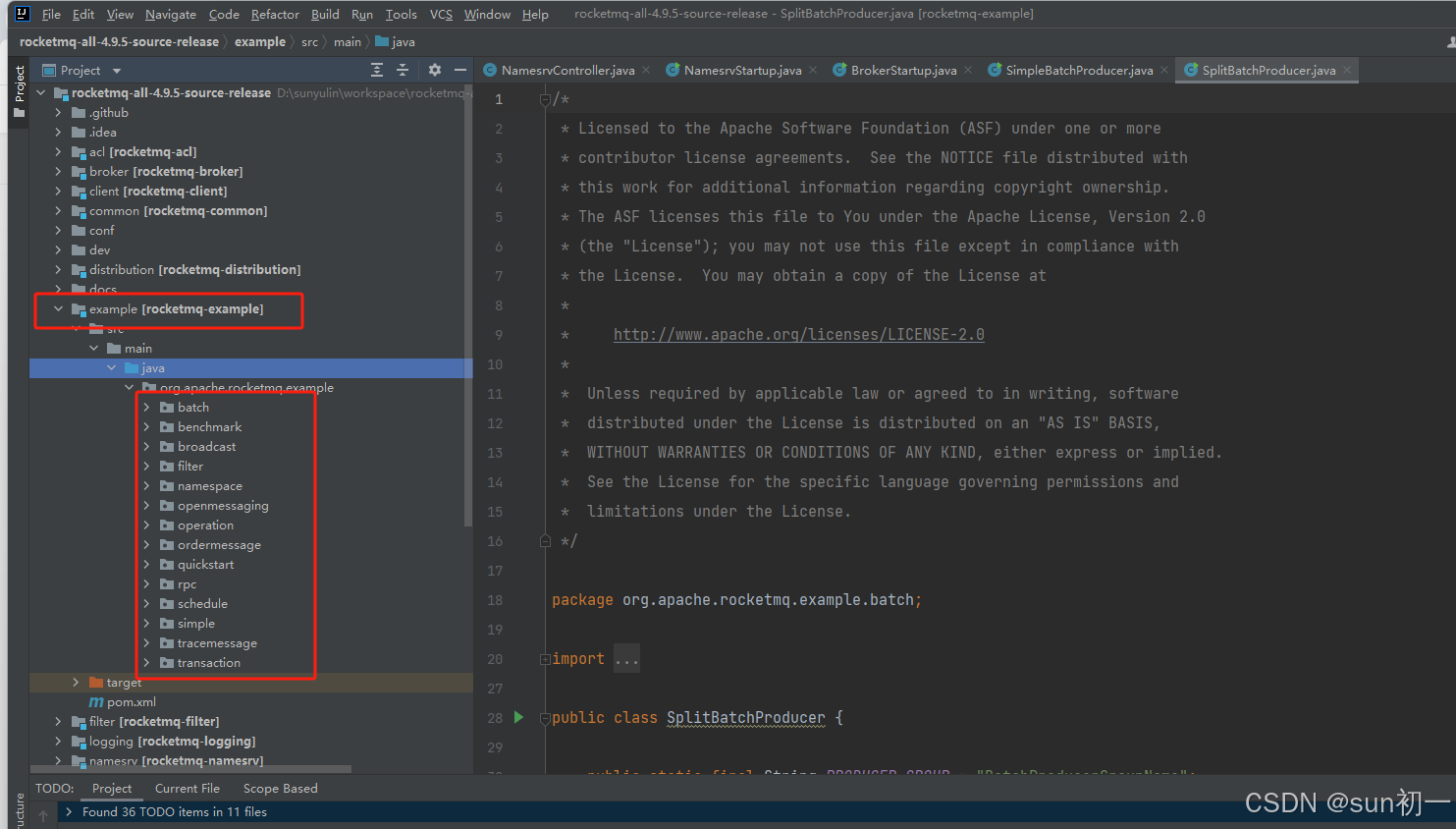
Task: Open the Apache LICENSE-2.0 hyperlink
Action: [x=798, y=334]
